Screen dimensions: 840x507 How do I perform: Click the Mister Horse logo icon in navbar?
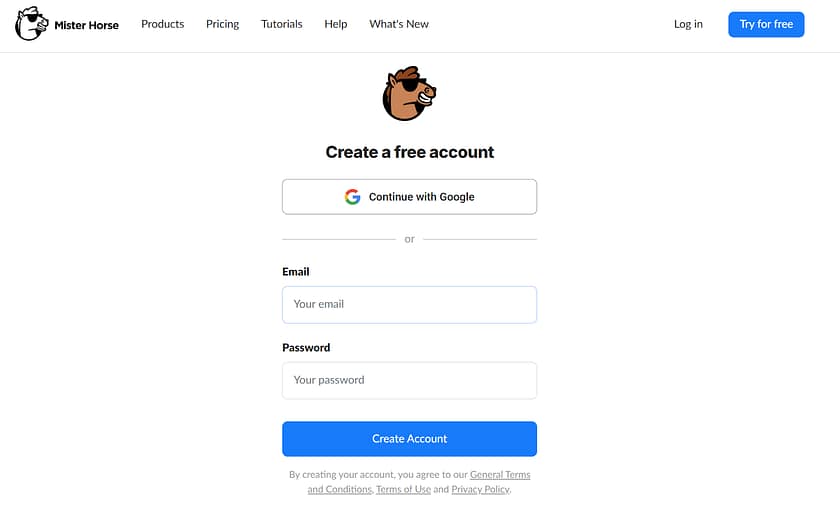pyautogui.click(x=31, y=25)
